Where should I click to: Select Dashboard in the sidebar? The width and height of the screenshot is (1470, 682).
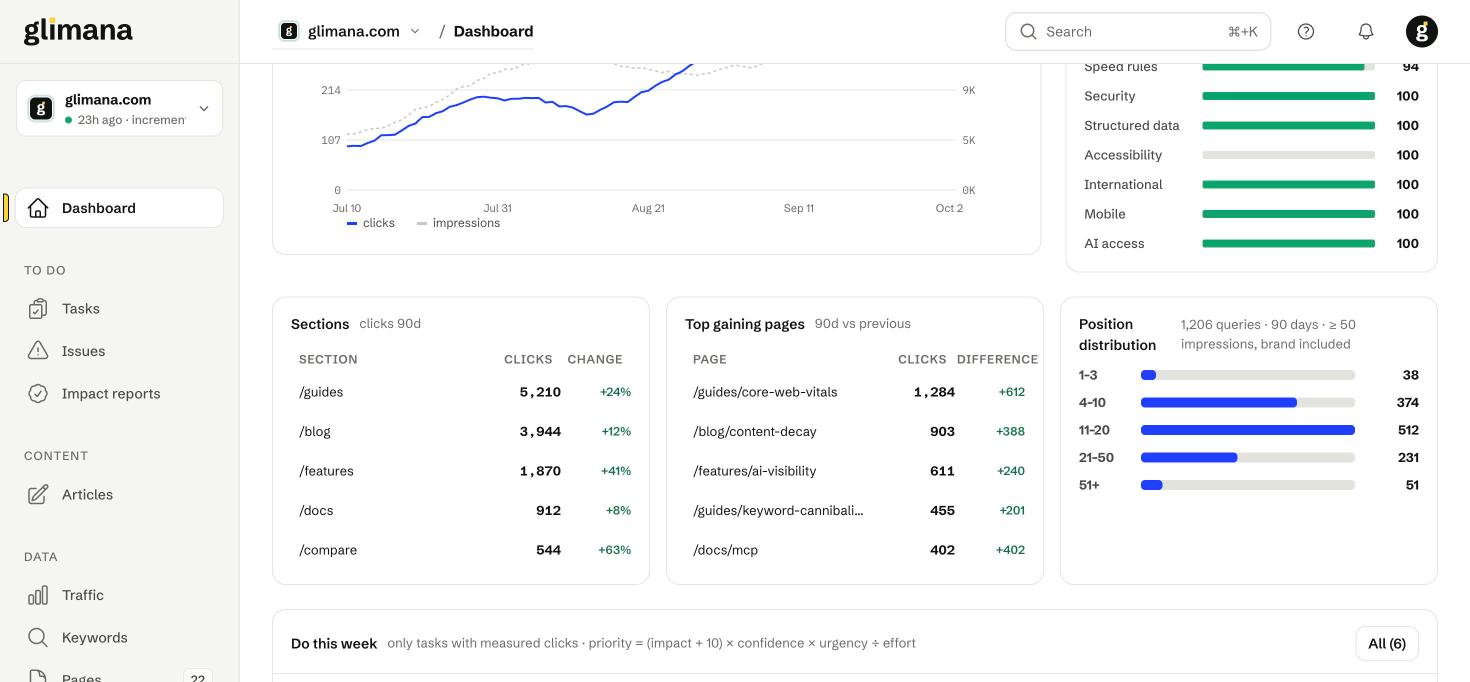(119, 208)
